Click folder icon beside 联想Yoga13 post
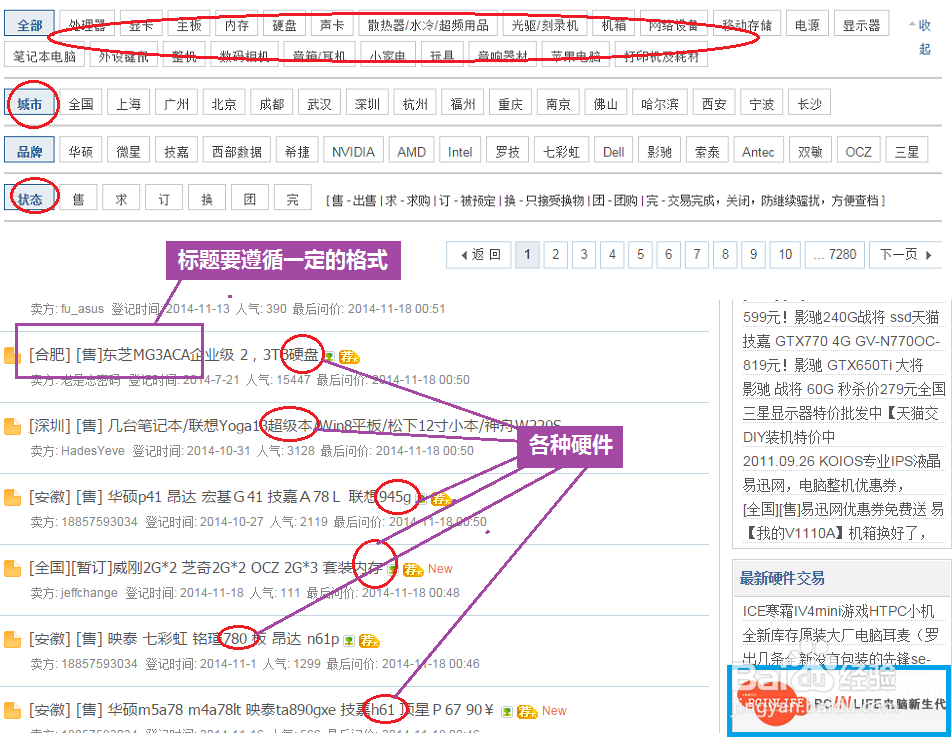952x740 pixels. coord(12,426)
